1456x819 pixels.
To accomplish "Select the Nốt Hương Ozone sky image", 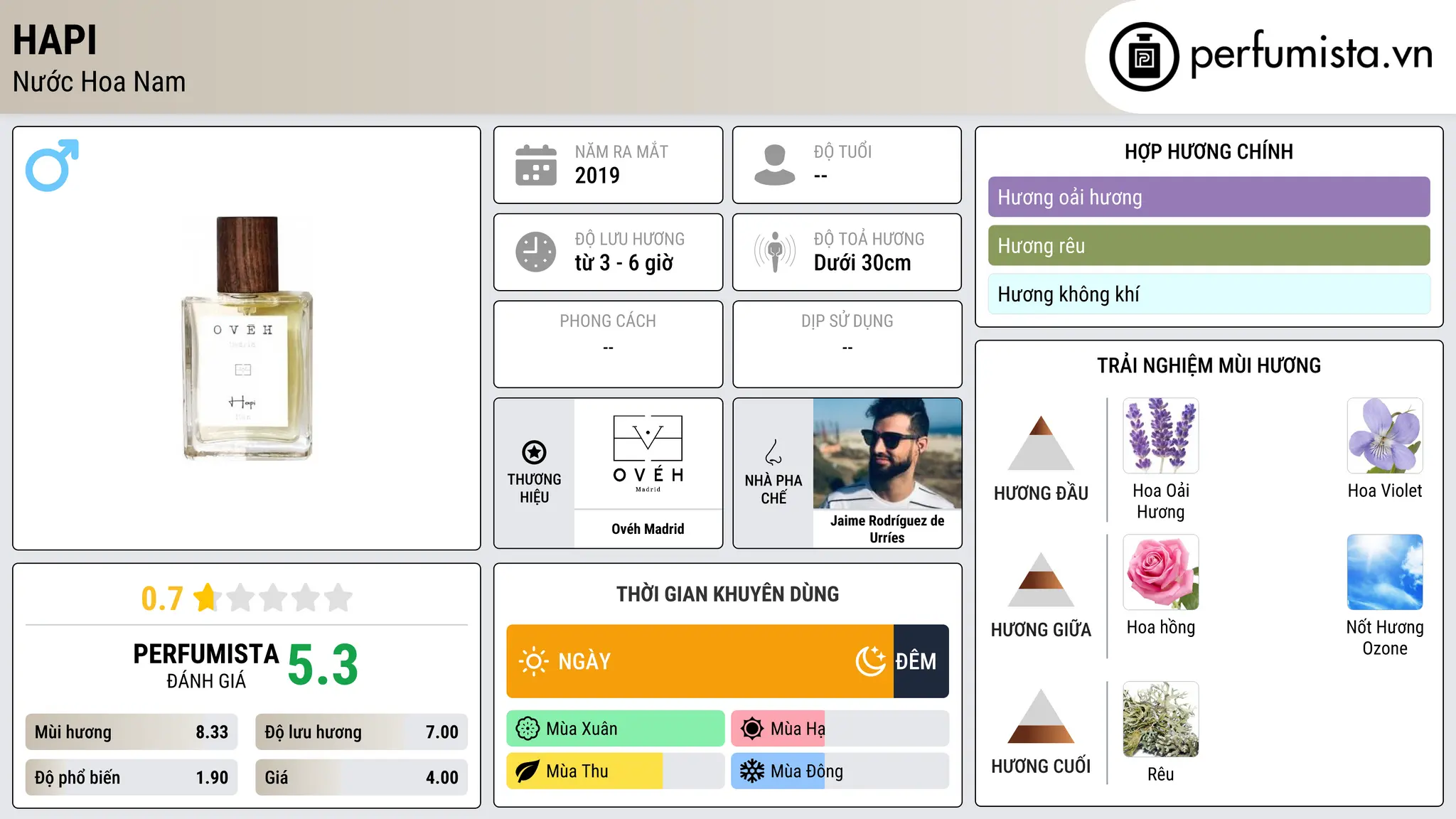I will click(1385, 572).
